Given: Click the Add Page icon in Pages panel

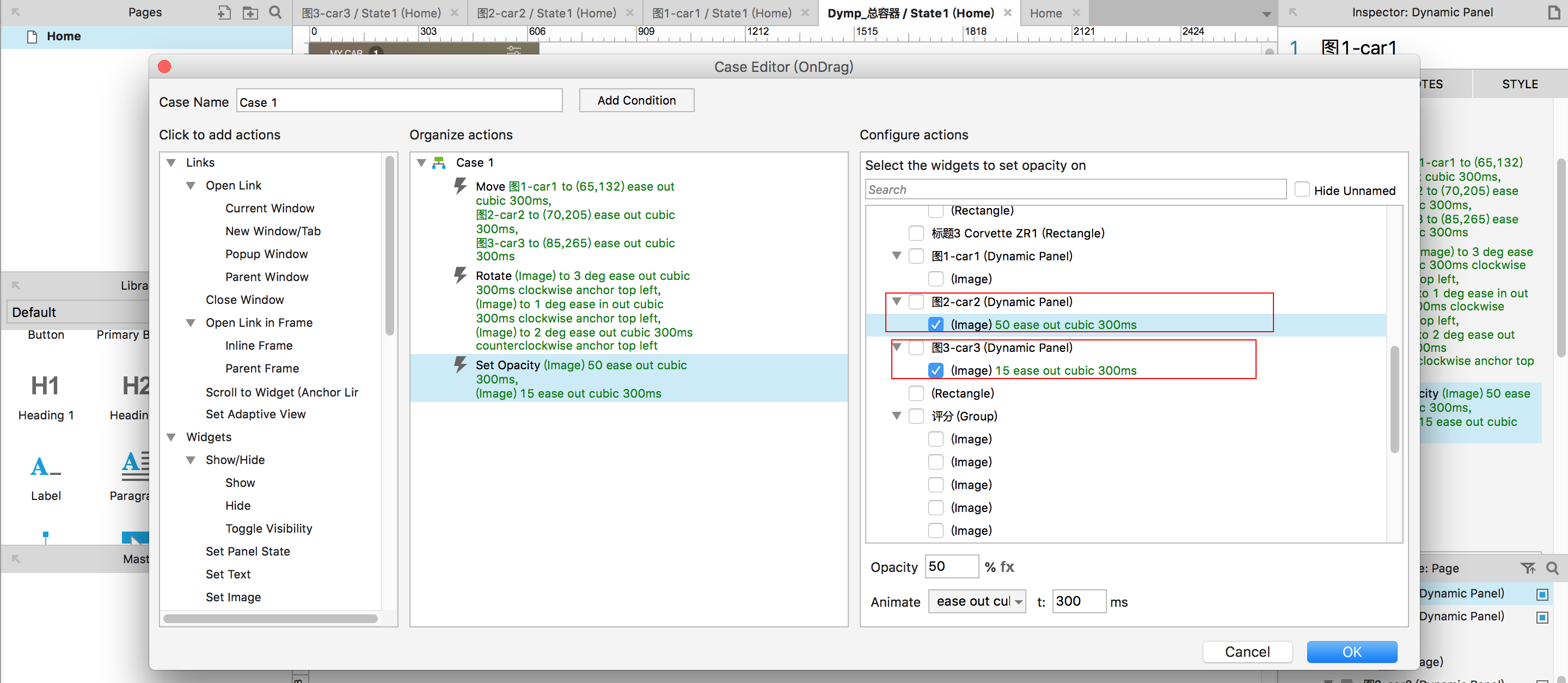Looking at the screenshot, I should 224,12.
